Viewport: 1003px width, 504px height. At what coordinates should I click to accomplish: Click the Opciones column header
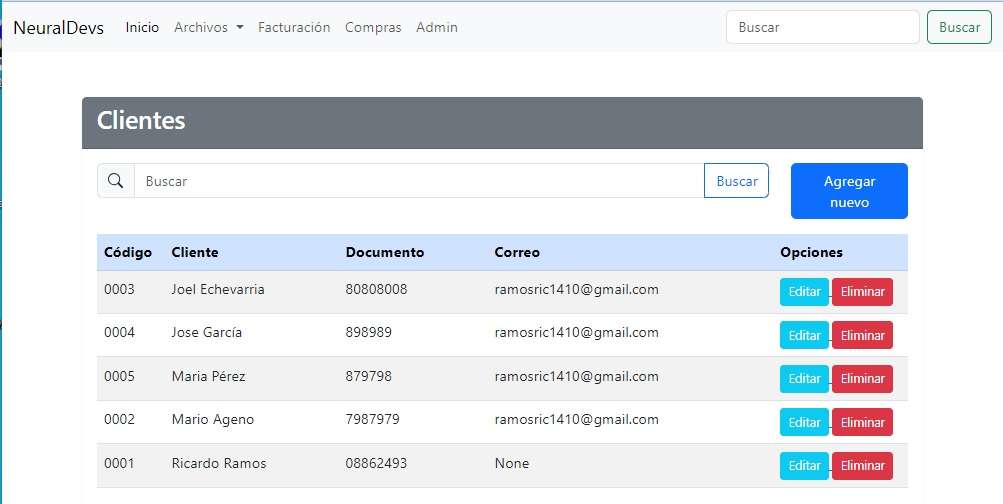[x=811, y=253]
